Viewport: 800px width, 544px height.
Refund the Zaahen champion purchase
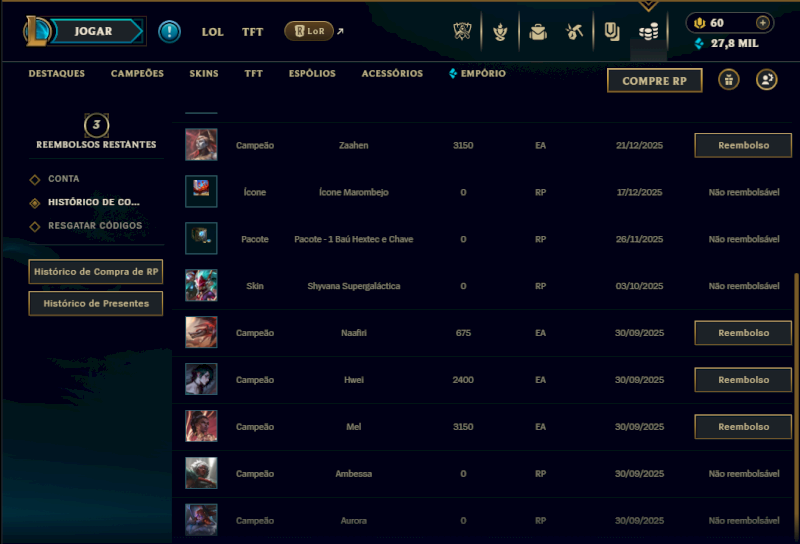[743, 145]
